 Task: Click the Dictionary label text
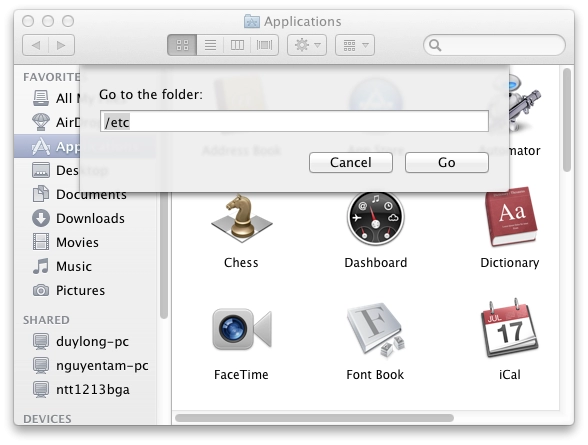tap(510, 262)
